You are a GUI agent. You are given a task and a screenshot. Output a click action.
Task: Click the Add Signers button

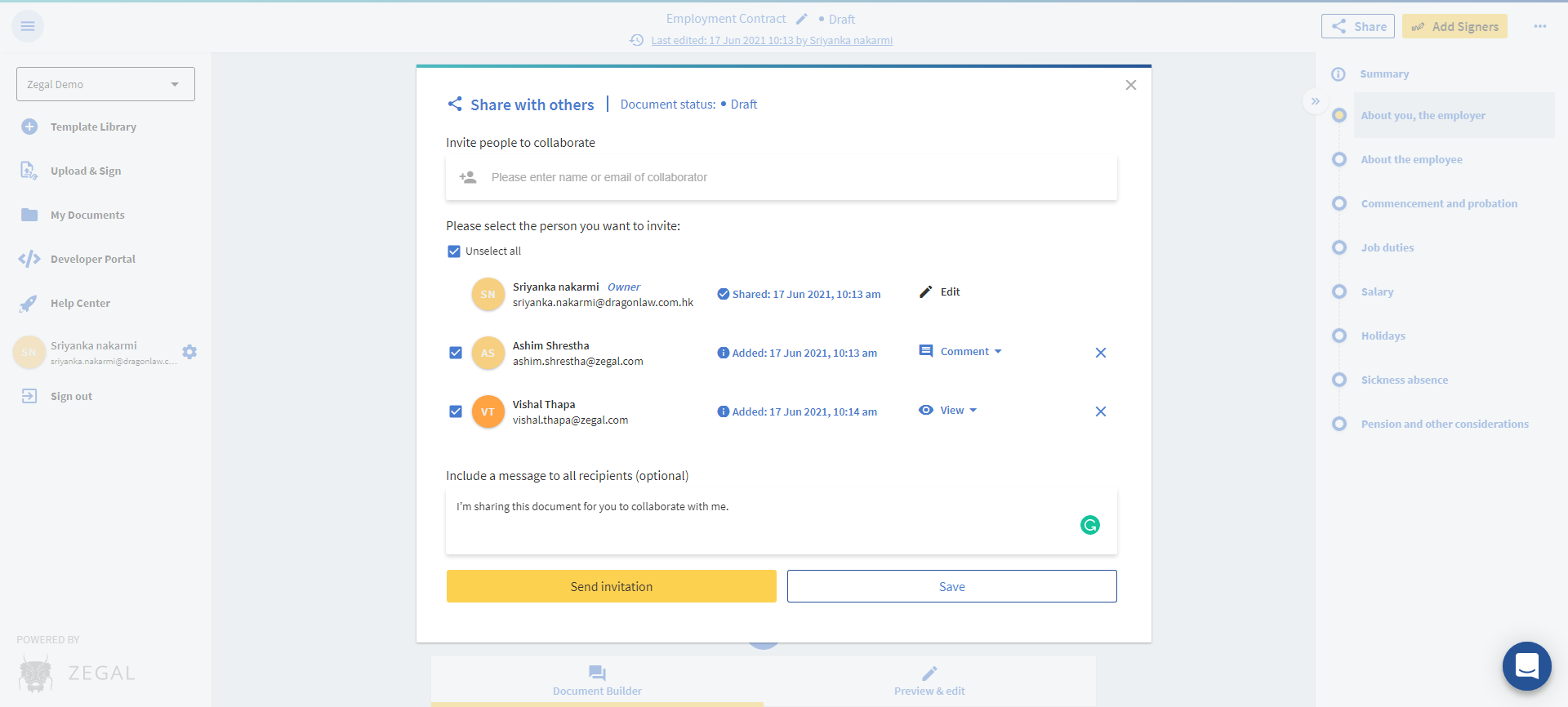1454,26
